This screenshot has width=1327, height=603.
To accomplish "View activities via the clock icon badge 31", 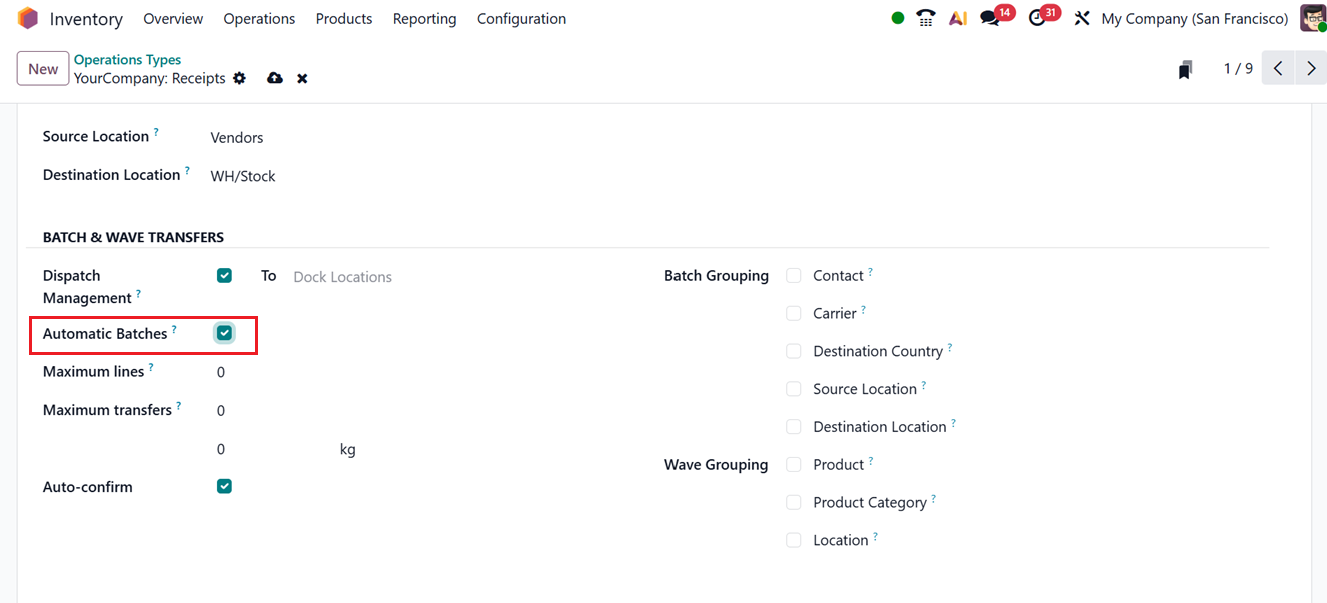I will click(1037, 17).
